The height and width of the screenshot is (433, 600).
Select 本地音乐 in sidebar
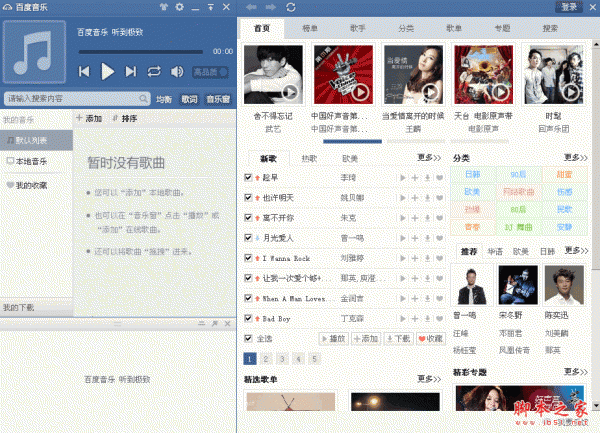click(x=36, y=161)
